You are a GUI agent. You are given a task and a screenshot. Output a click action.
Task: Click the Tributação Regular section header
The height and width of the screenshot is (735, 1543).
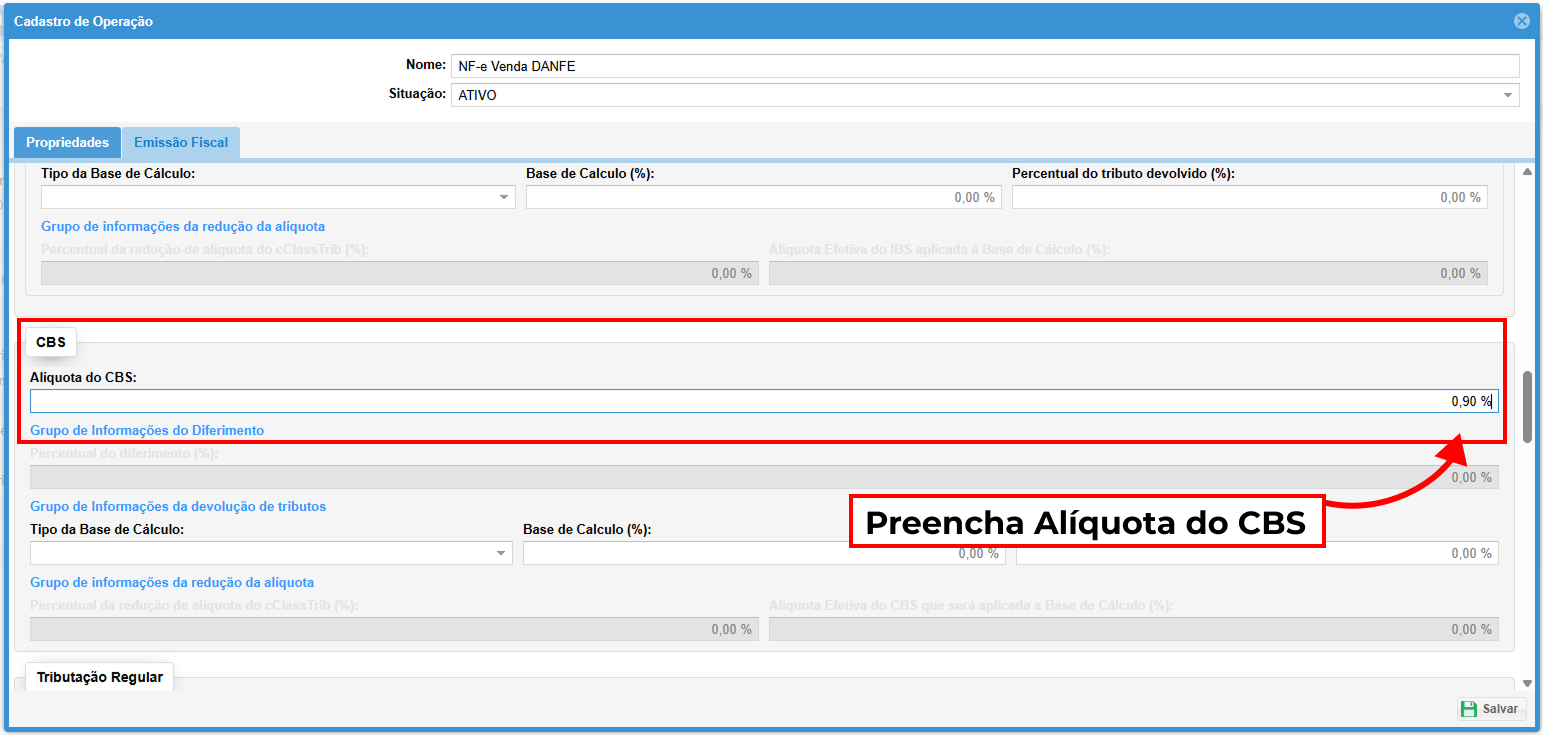(x=100, y=677)
